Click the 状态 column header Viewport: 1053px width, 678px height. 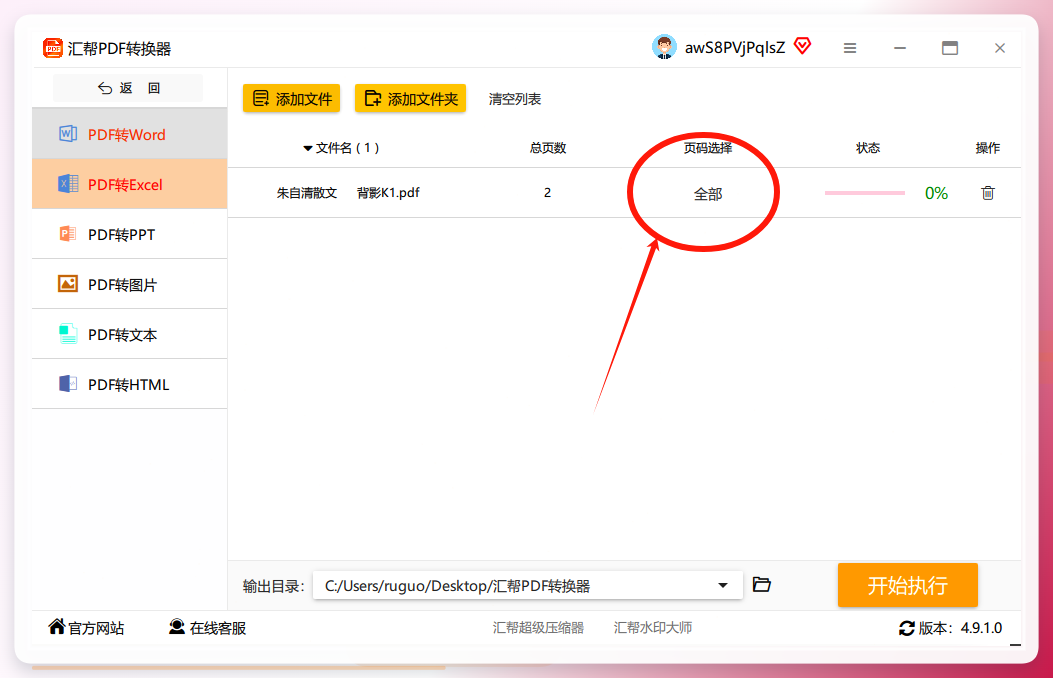coord(868,148)
